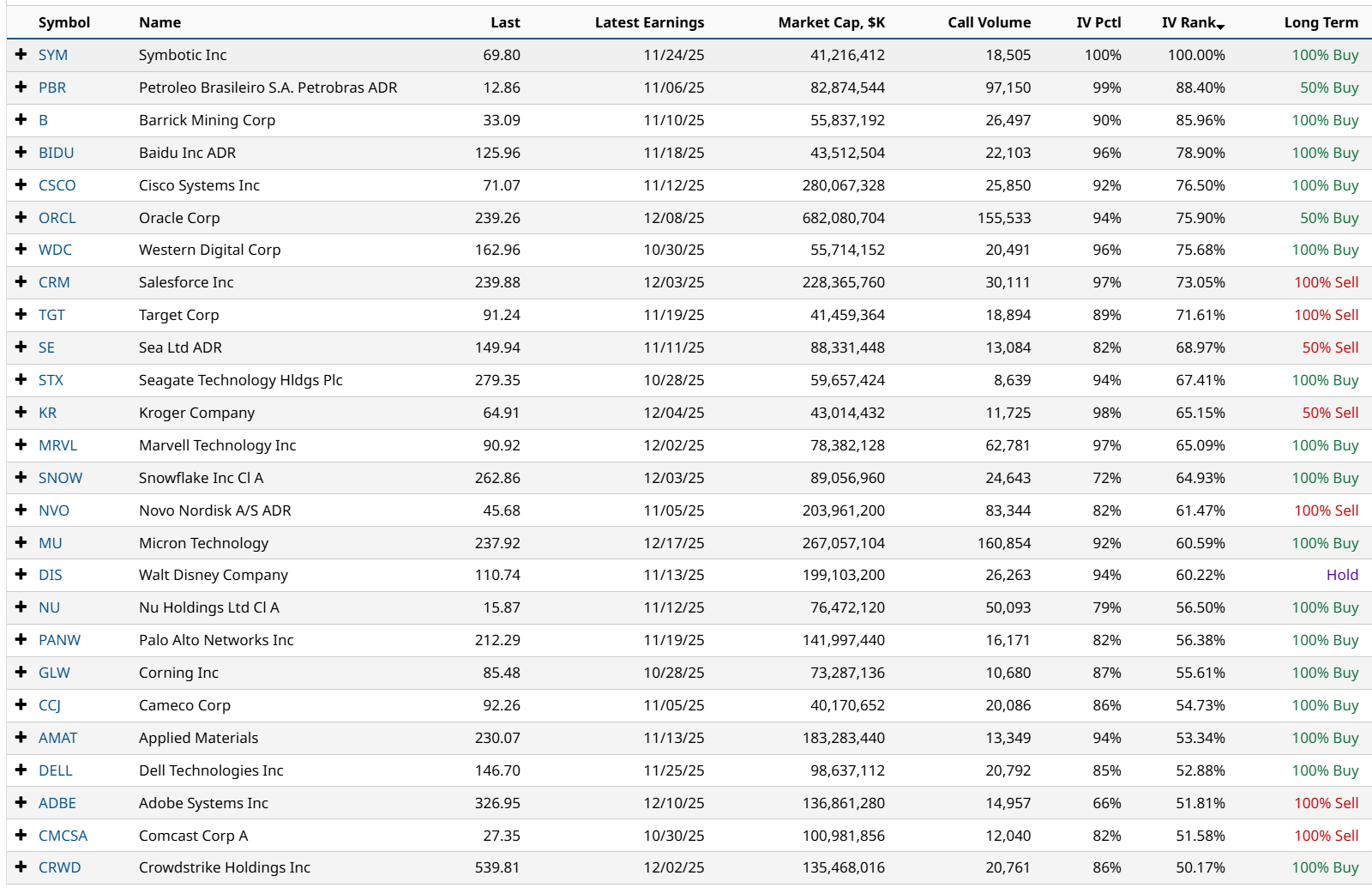Expand the GLW row details
This screenshot has height=894, width=1372.
(21, 673)
